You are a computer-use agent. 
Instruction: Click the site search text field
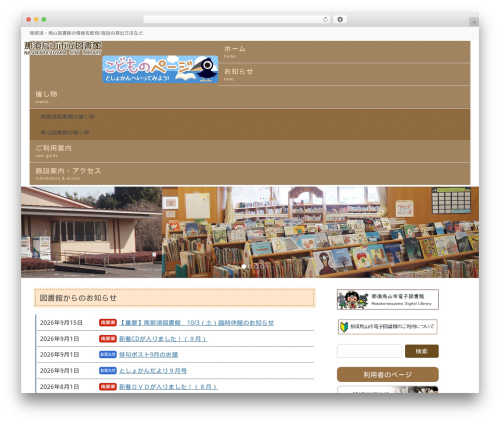tap(369, 351)
